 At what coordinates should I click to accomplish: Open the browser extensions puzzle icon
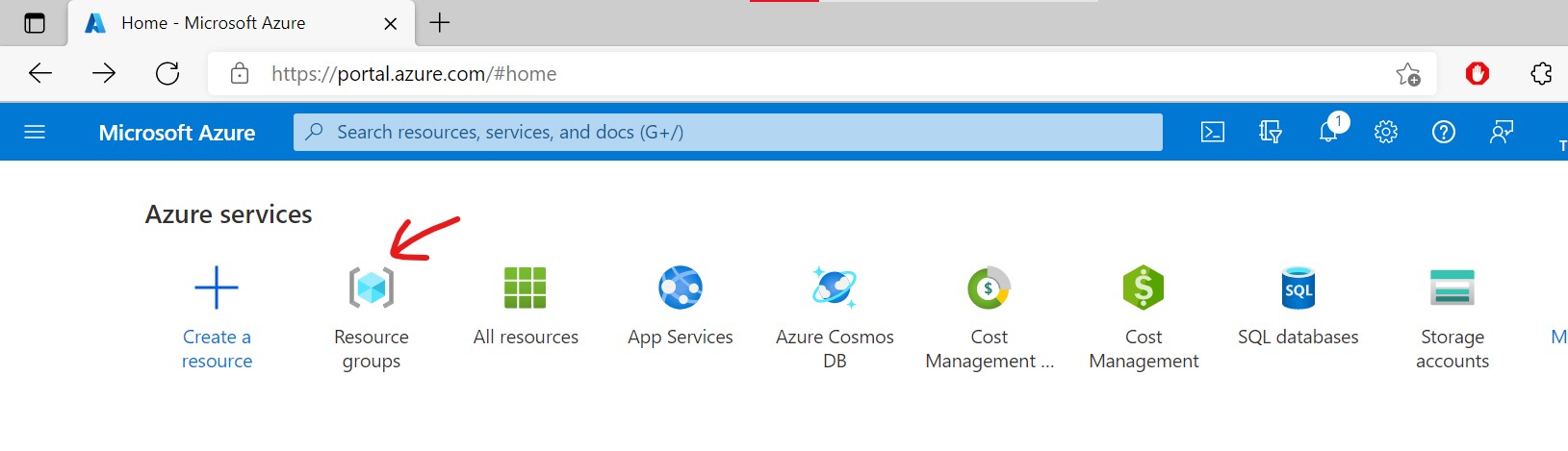click(1541, 74)
